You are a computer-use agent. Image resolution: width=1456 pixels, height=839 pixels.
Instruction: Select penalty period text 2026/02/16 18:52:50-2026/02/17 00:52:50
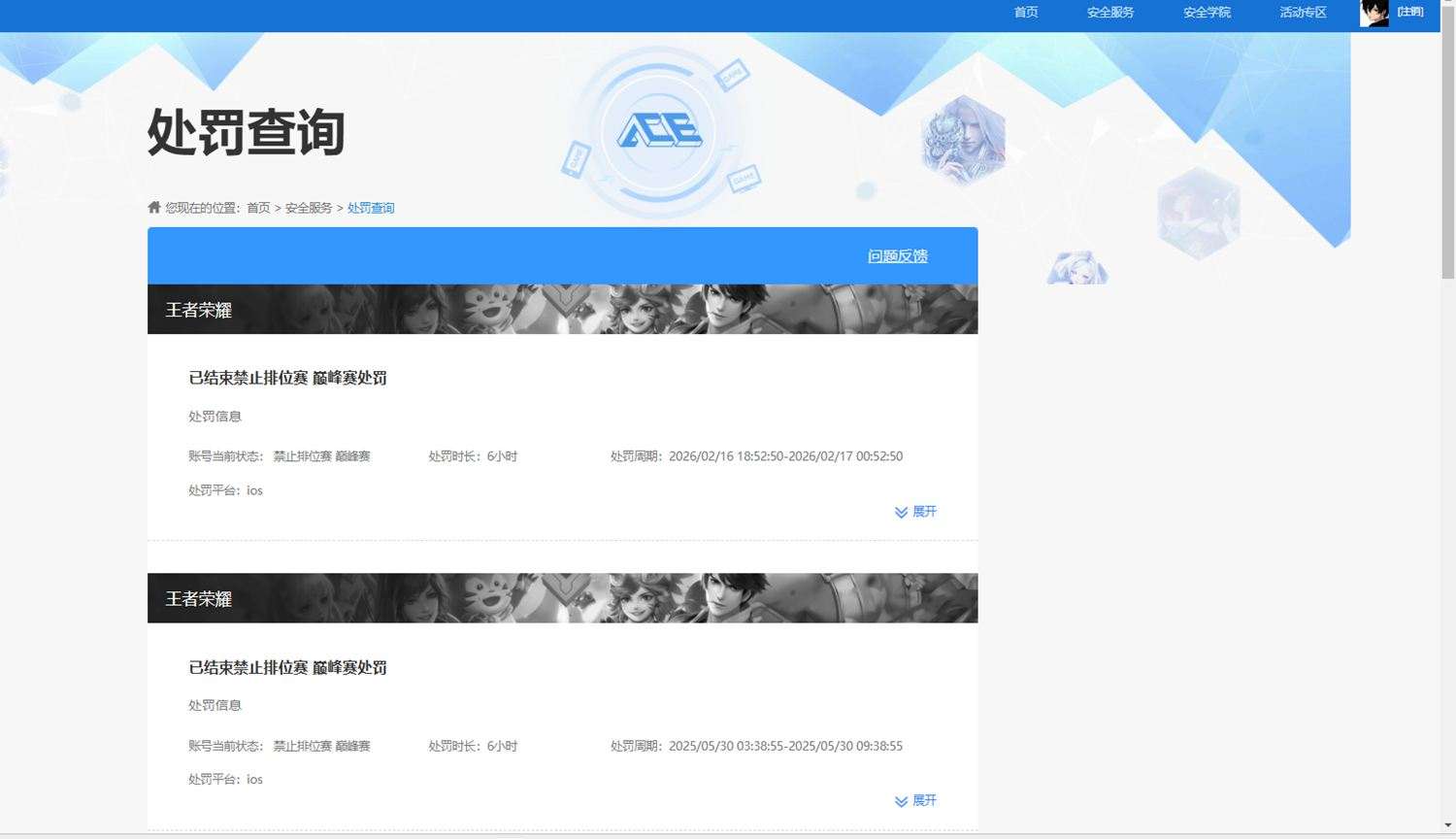785,456
